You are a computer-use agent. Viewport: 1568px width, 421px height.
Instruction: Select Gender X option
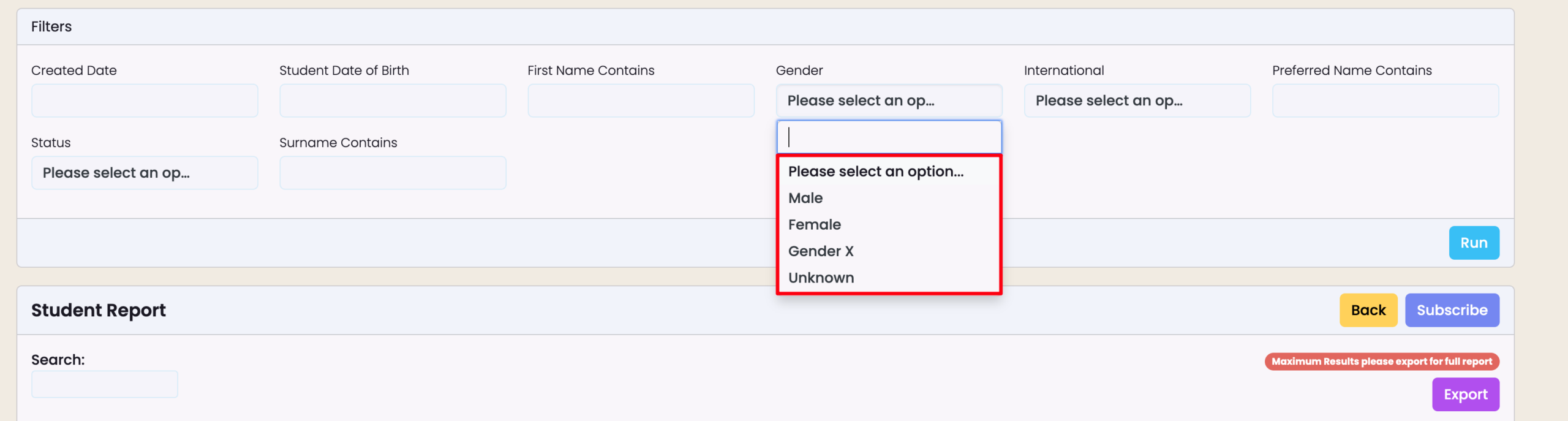(820, 251)
